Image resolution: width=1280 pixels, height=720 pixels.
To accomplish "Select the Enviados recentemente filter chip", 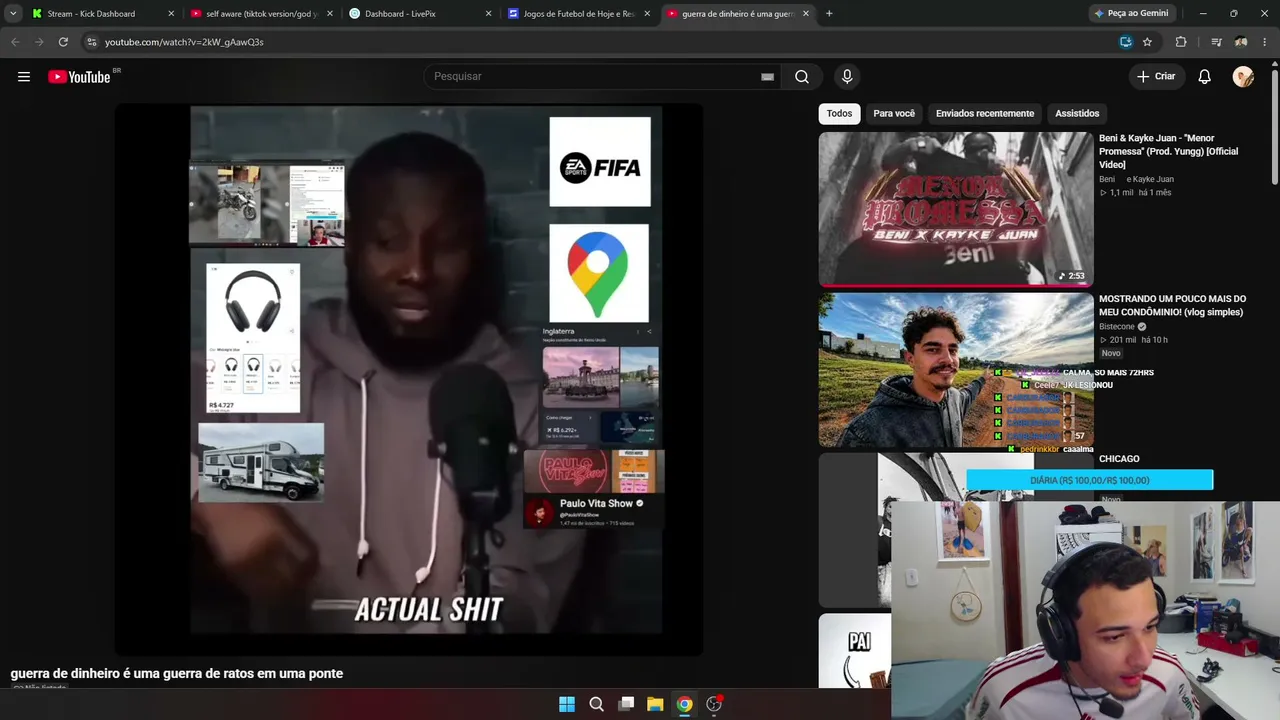I will pos(985,114).
